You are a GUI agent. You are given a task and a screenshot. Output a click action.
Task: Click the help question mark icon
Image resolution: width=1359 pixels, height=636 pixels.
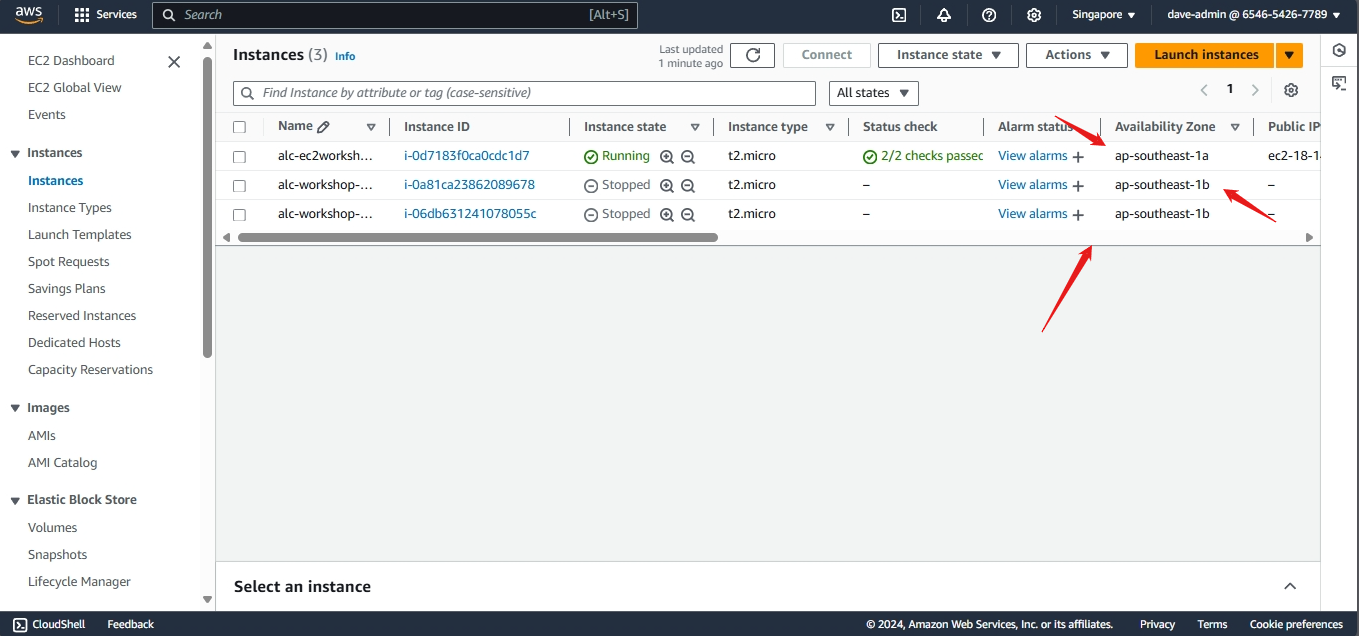(x=989, y=15)
